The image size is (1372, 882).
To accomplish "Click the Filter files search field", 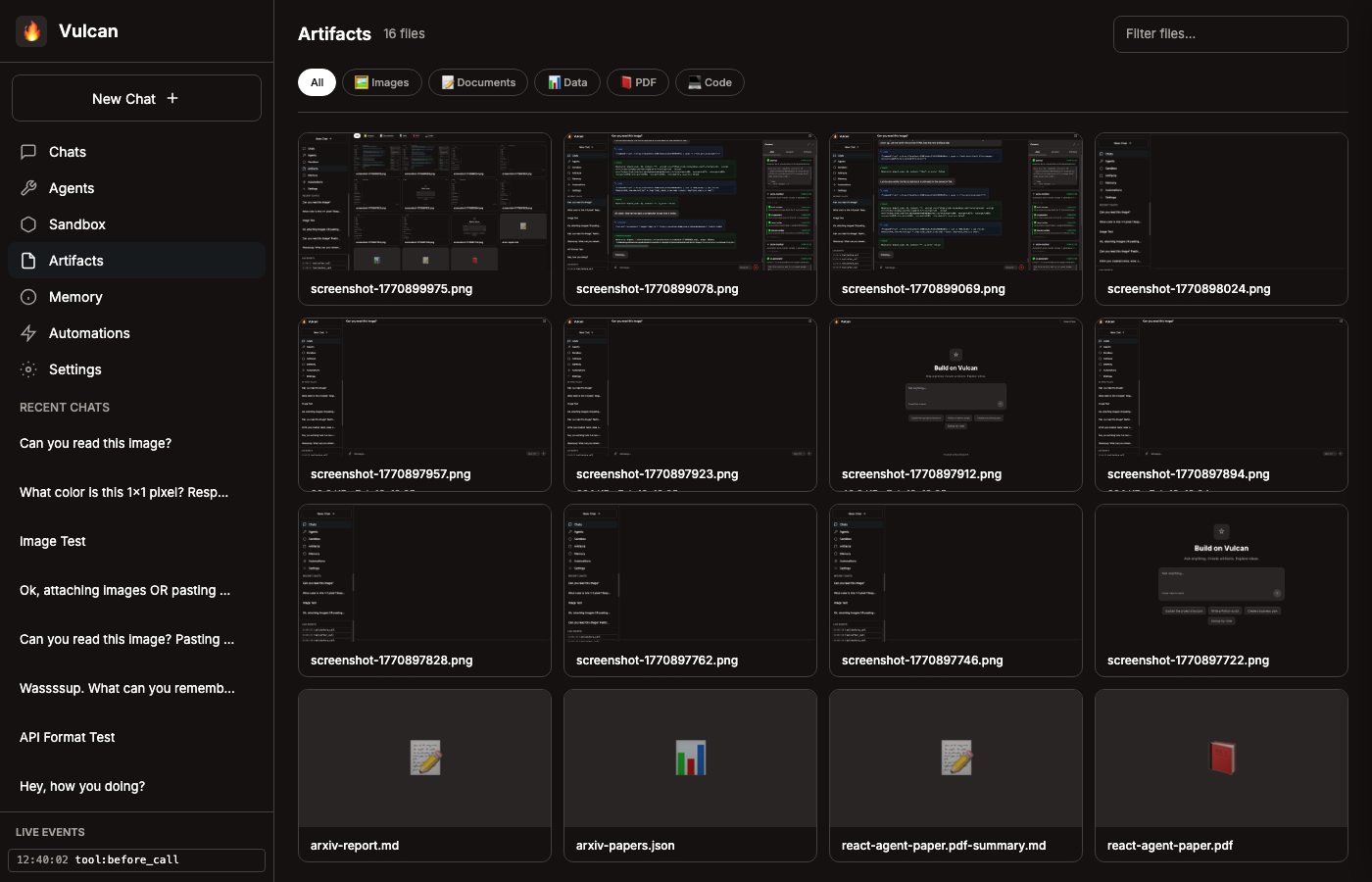I will [x=1230, y=34].
